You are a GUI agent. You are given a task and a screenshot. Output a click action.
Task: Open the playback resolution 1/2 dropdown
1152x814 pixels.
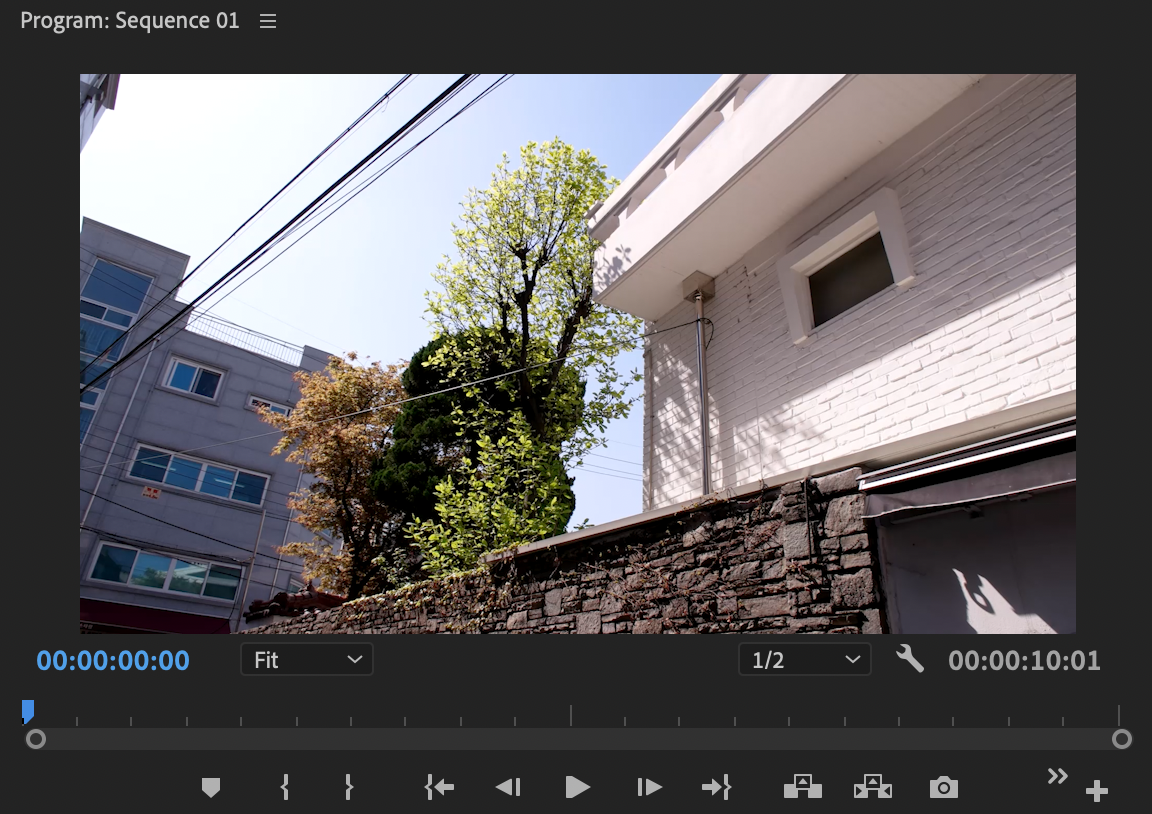click(x=804, y=660)
